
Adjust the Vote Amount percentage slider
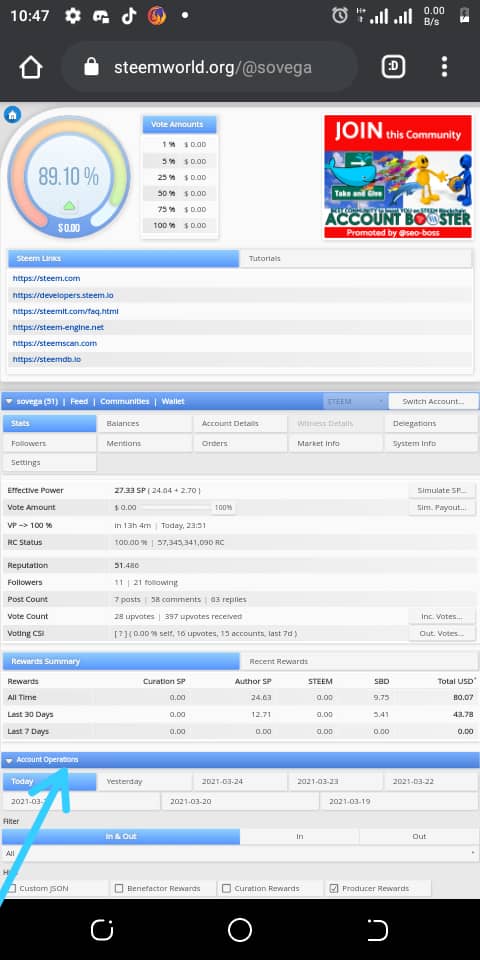[177, 508]
